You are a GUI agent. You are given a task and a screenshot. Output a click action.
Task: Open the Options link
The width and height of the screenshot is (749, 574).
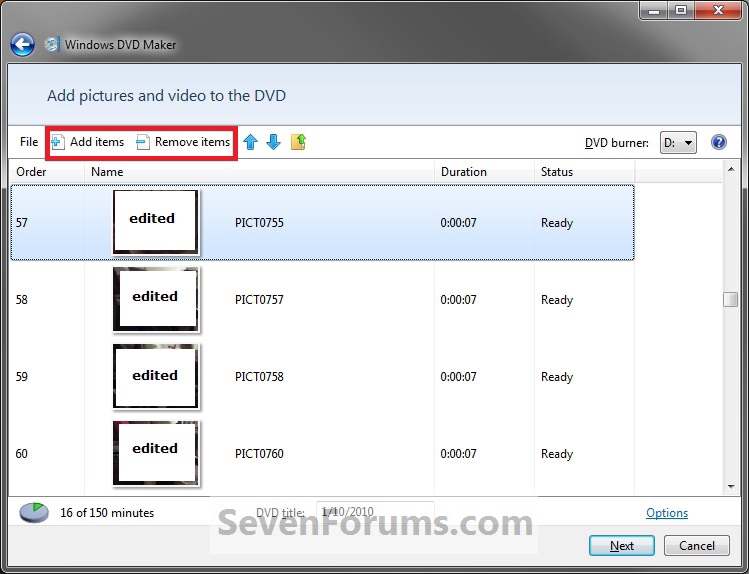tap(667, 513)
